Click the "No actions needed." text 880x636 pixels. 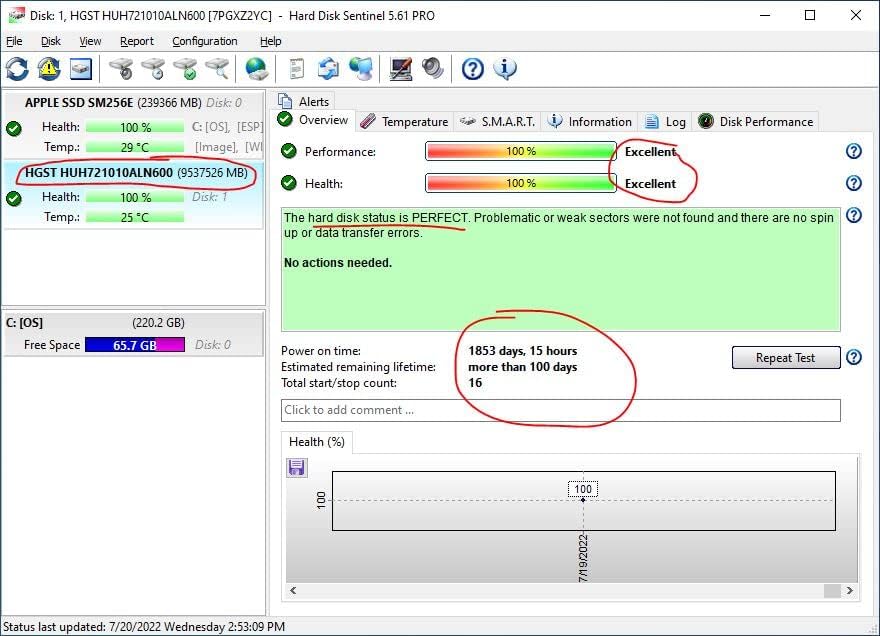pos(338,263)
